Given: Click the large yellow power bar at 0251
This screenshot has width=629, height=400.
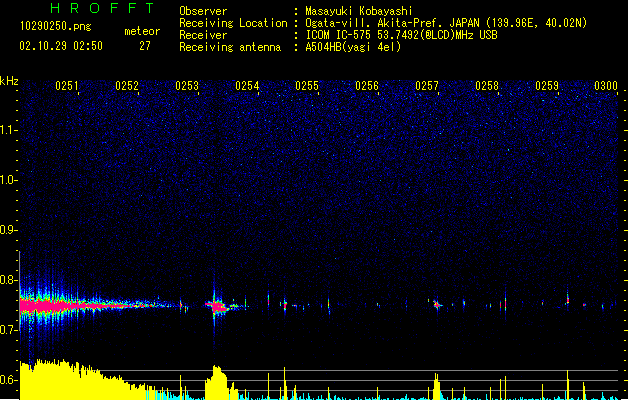Looking at the screenshot, I should tap(80, 380).
